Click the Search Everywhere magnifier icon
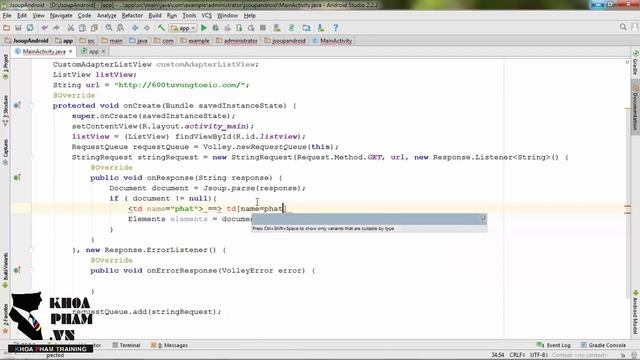The width and height of the screenshot is (640, 360). (623, 27)
